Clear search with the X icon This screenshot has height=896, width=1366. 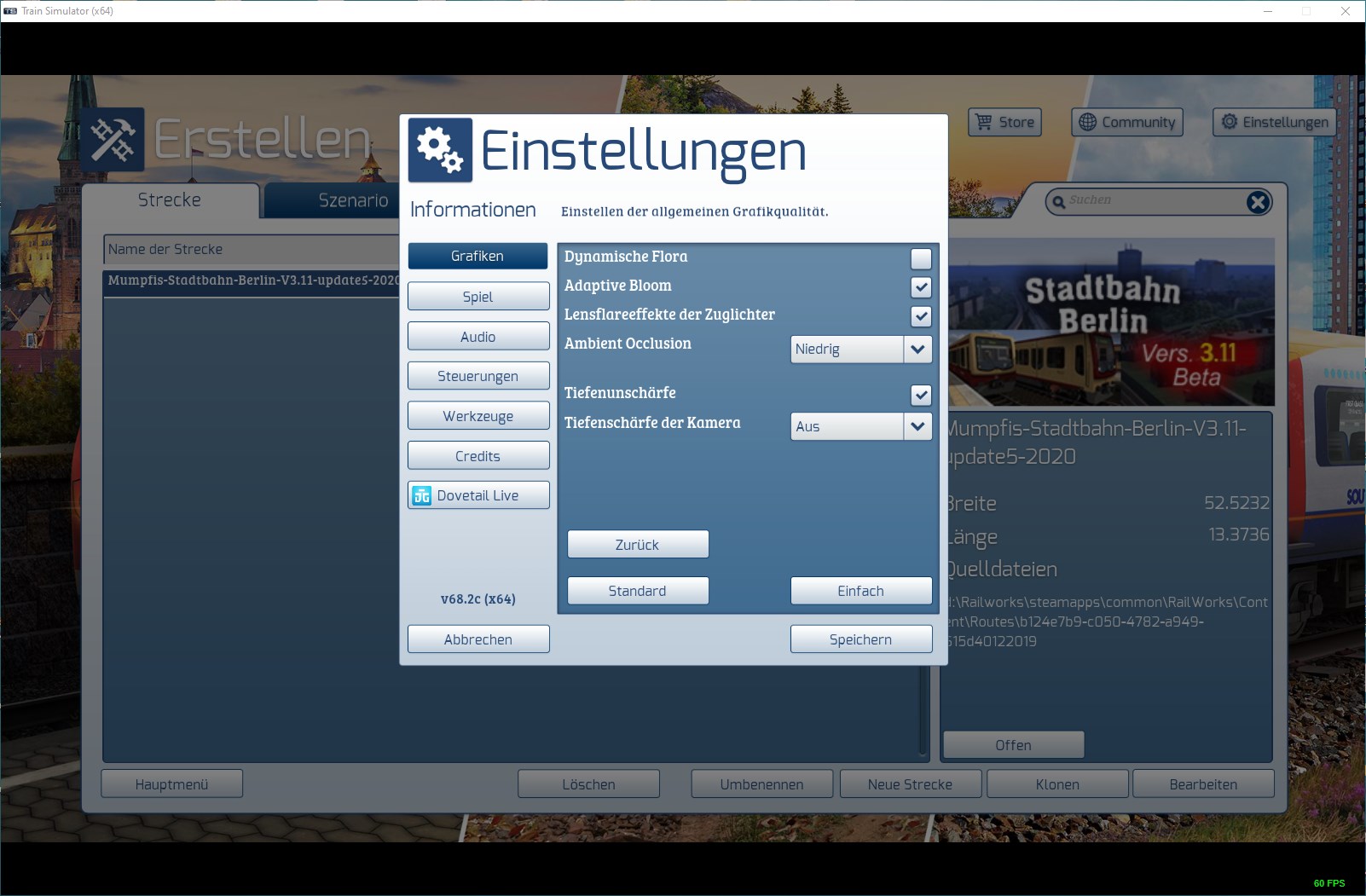pos(1258,201)
